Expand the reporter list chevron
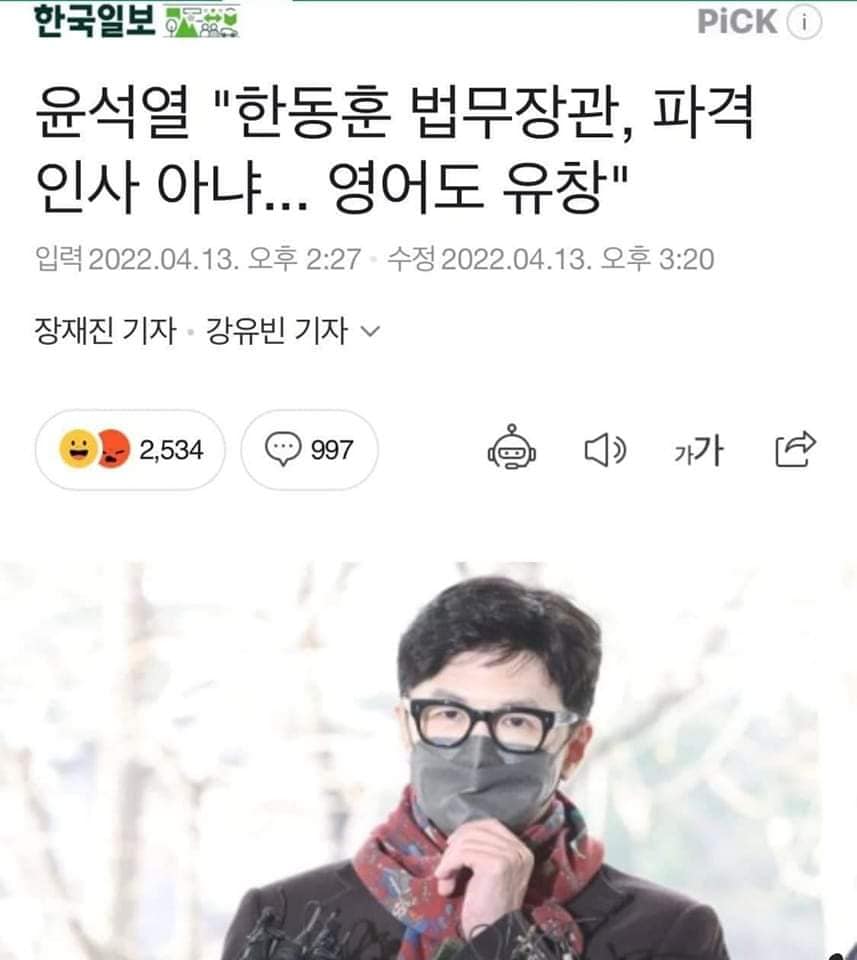This screenshot has width=857, height=960. 370,331
